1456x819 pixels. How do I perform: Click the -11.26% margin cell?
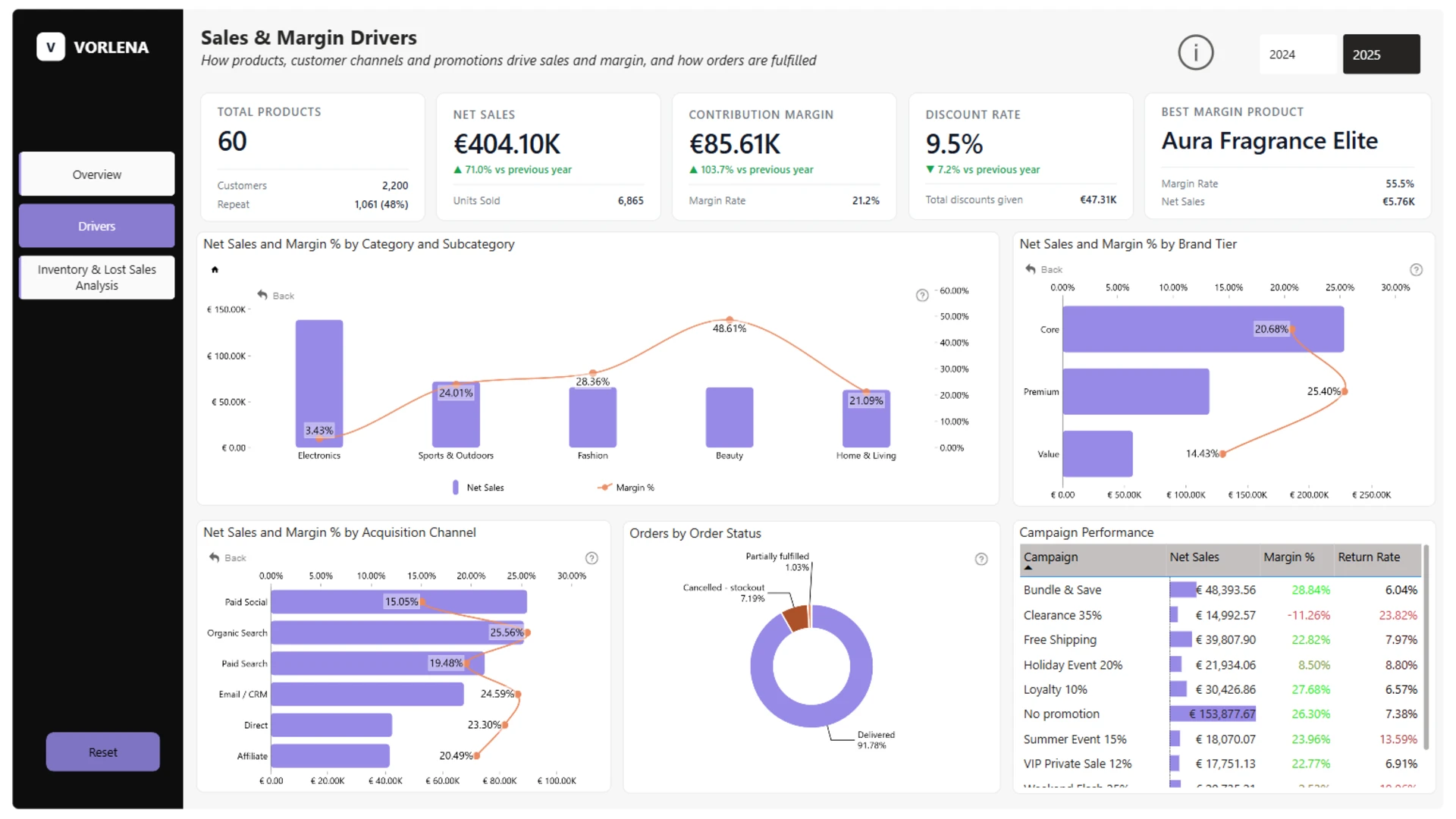tap(1309, 615)
